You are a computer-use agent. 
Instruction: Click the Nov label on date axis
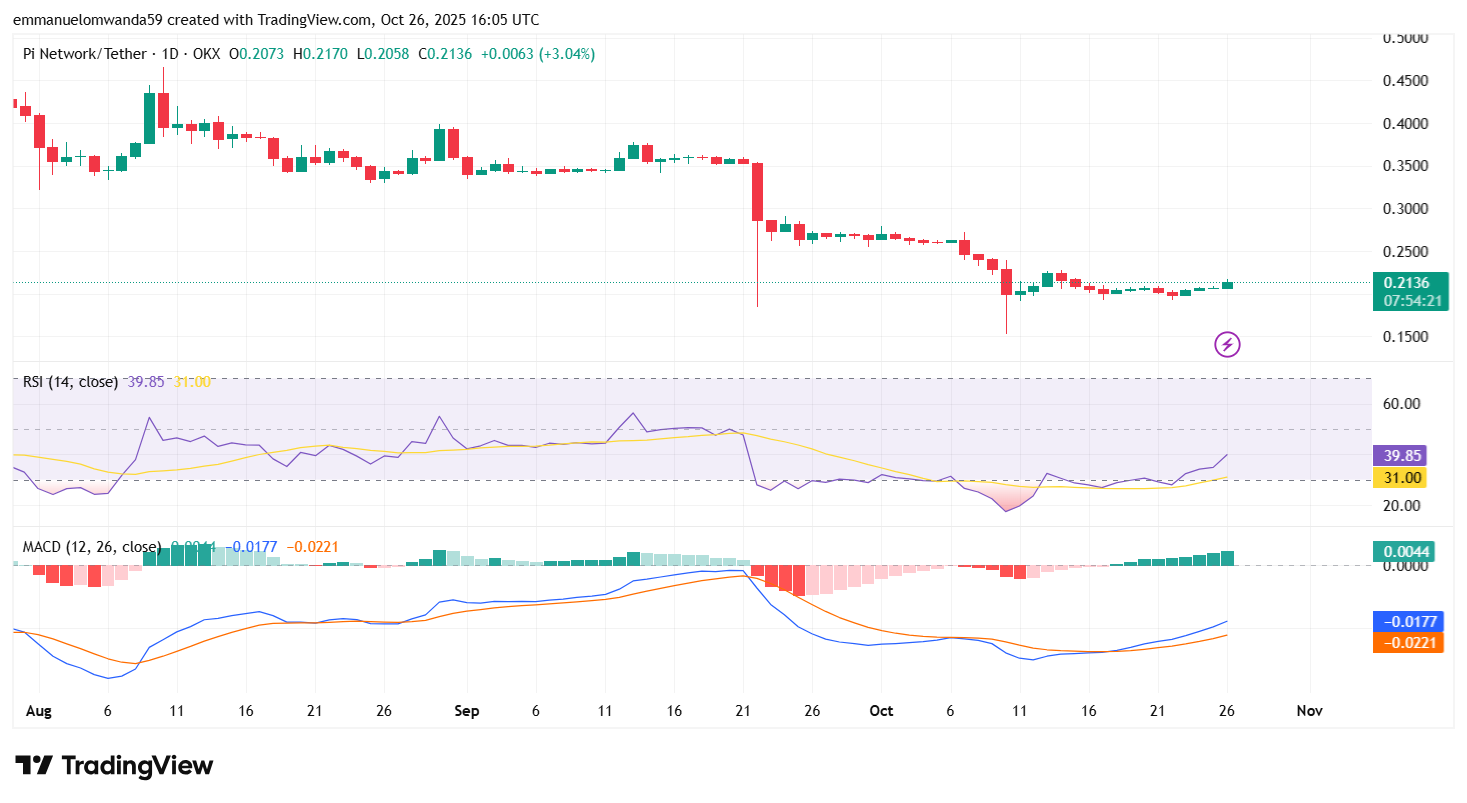tap(1309, 711)
